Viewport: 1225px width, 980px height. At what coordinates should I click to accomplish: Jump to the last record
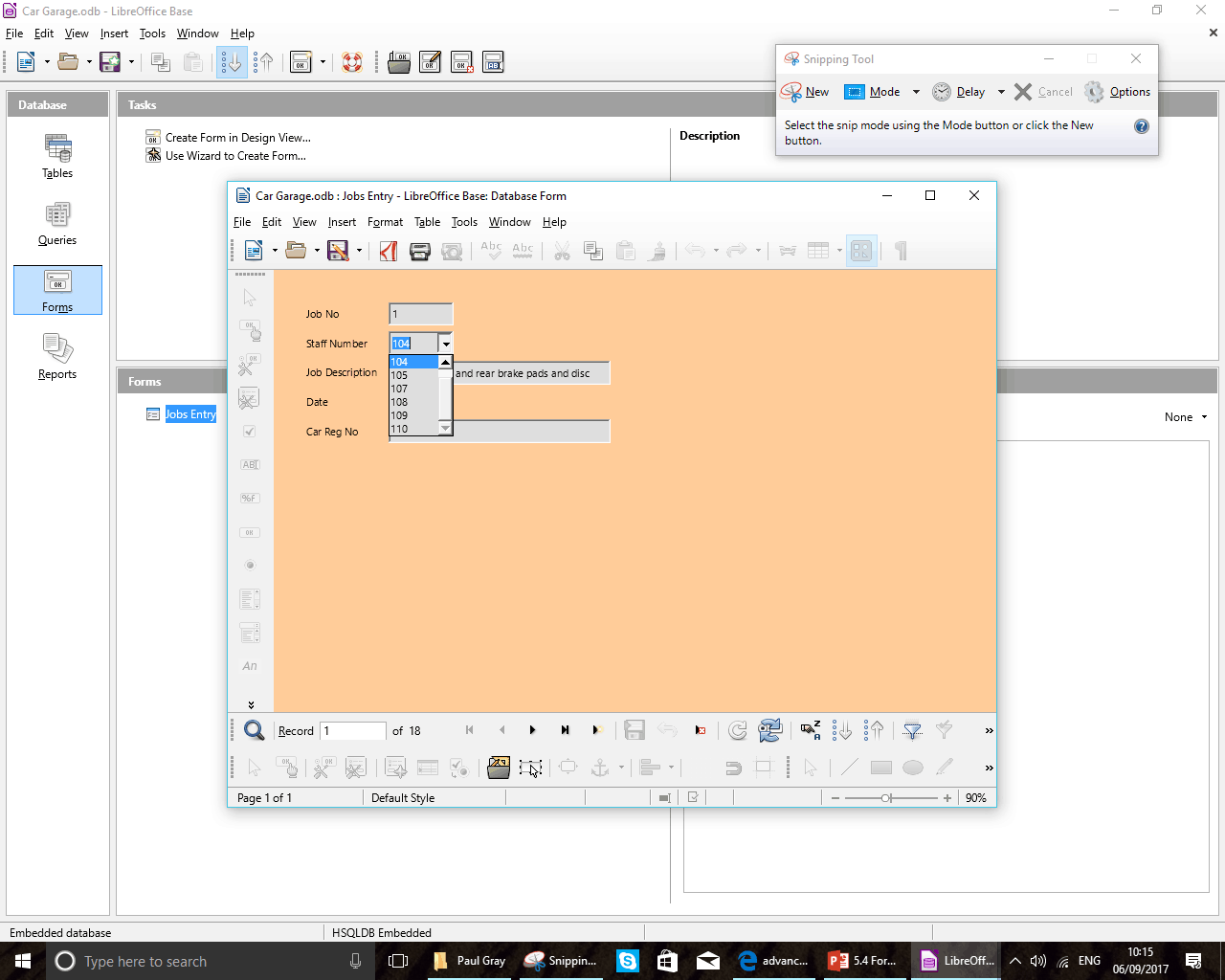tap(565, 730)
